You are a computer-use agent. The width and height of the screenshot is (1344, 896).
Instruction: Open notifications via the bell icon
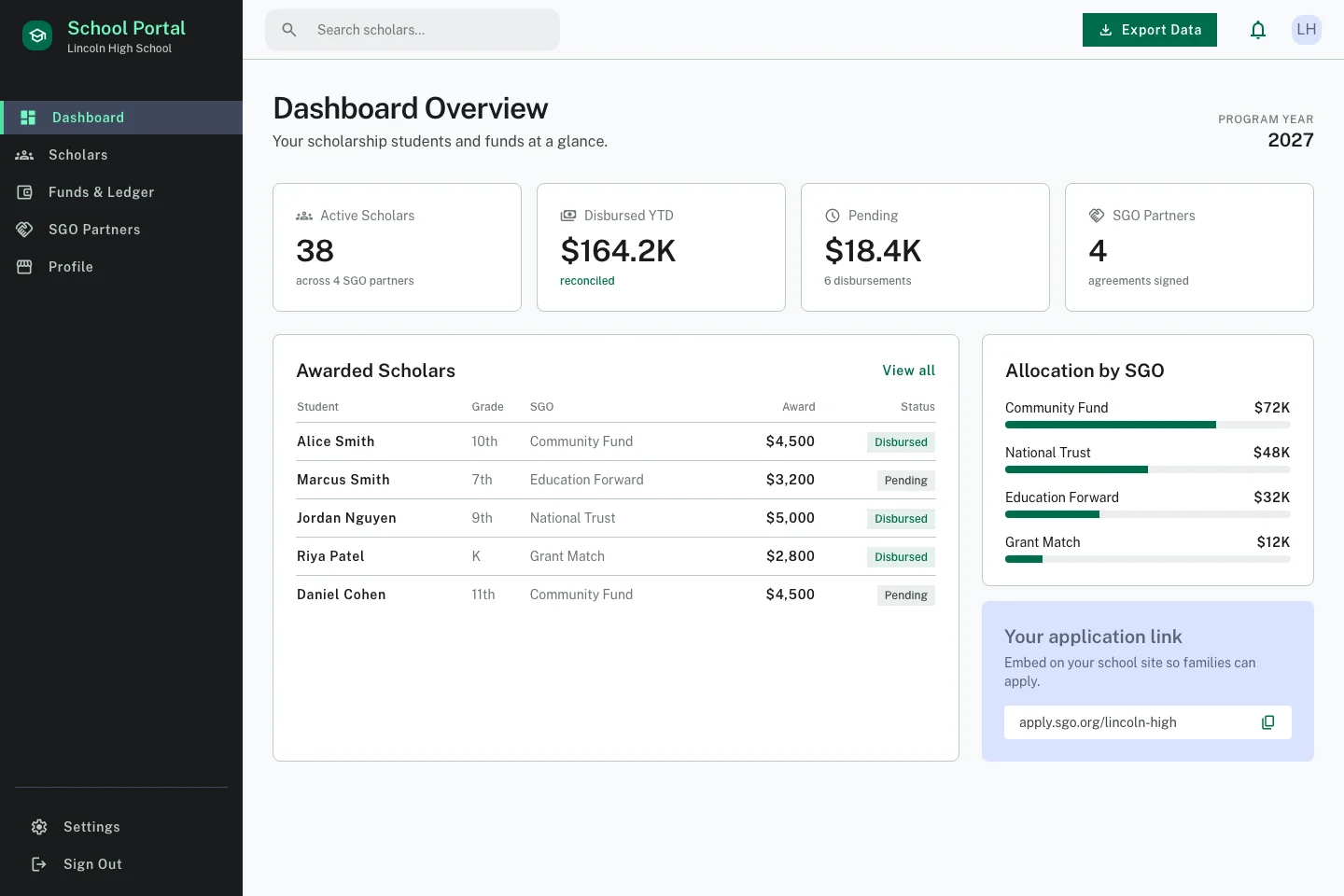tap(1258, 30)
